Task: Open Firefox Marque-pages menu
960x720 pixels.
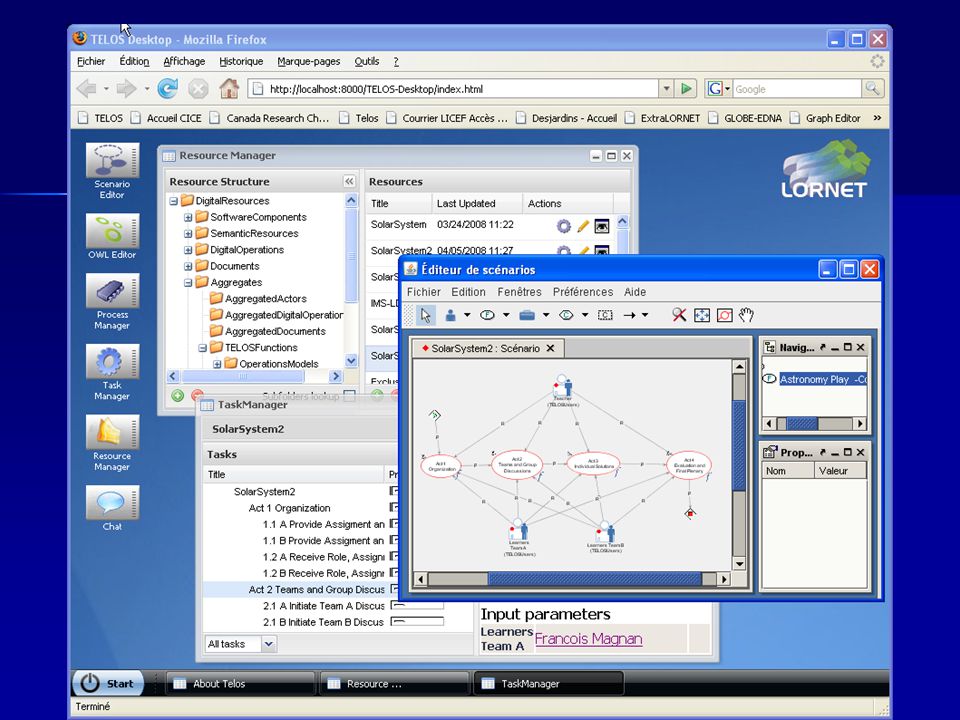Action: click(x=309, y=61)
